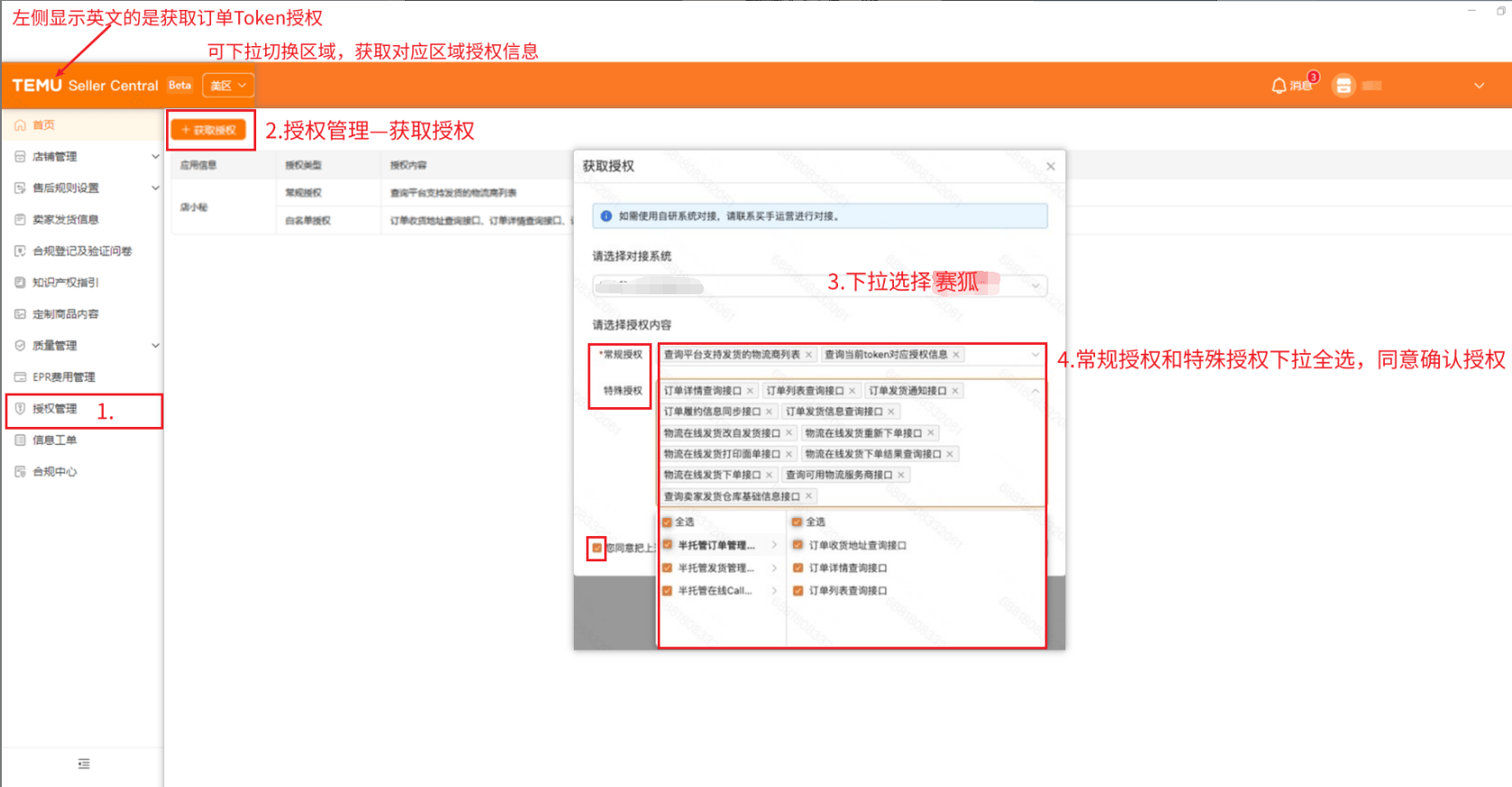Go to 首页 in sidebar
Image resolution: width=1512 pixels, height=787 pixels.
click(x=82, y=125)
